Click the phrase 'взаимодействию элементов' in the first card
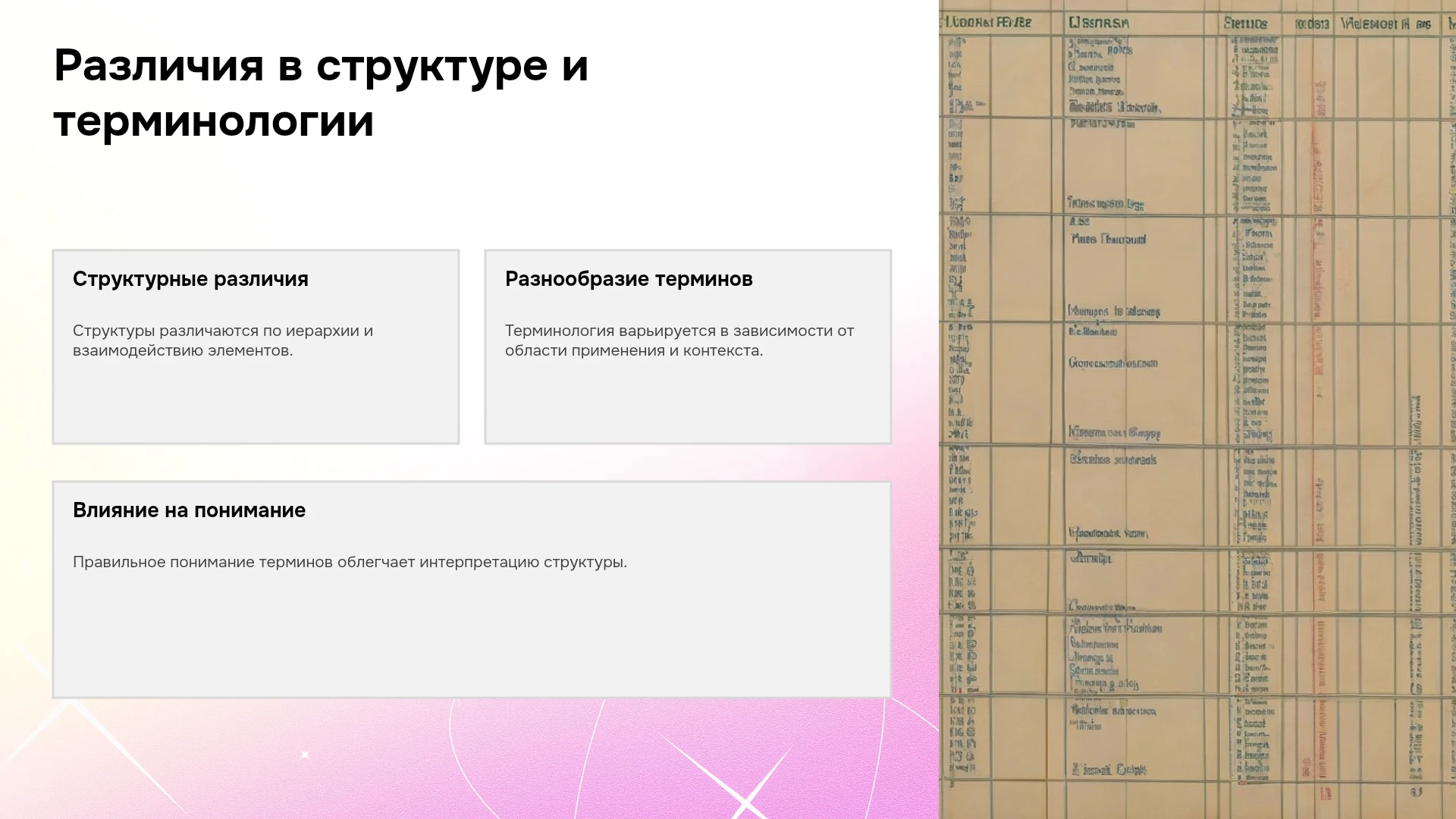Viewport: 1456px width, 819px height. (181, 350)
